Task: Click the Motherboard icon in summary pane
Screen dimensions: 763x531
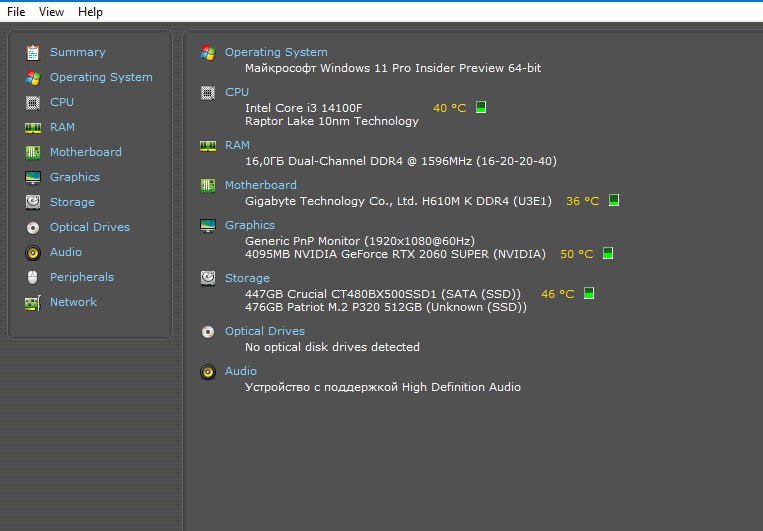Action: [208, 185]
